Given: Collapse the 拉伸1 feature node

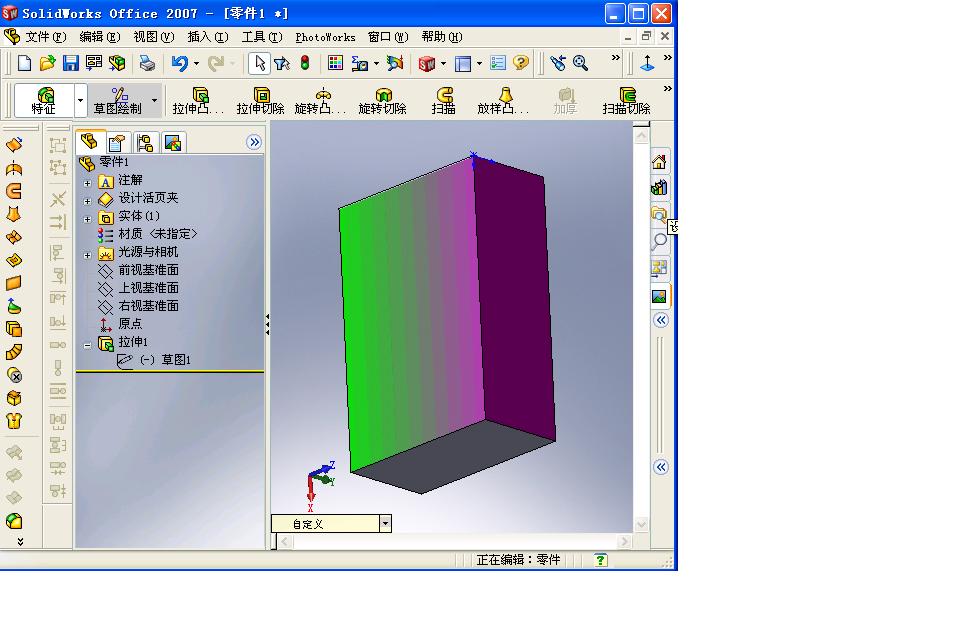Looking at the screenshot, I should tap(87, 345).
